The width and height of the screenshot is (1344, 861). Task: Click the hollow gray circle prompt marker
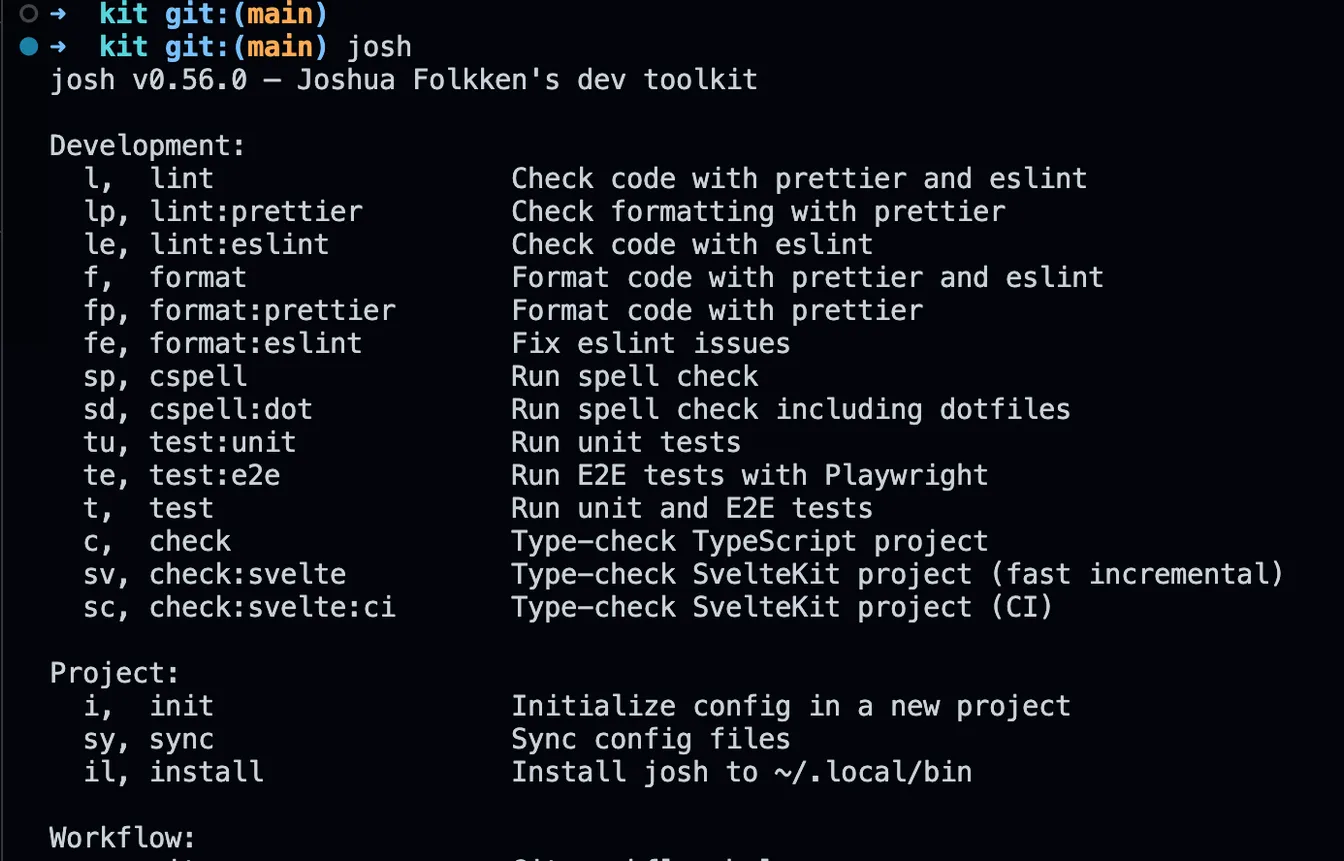pos(28,14)
